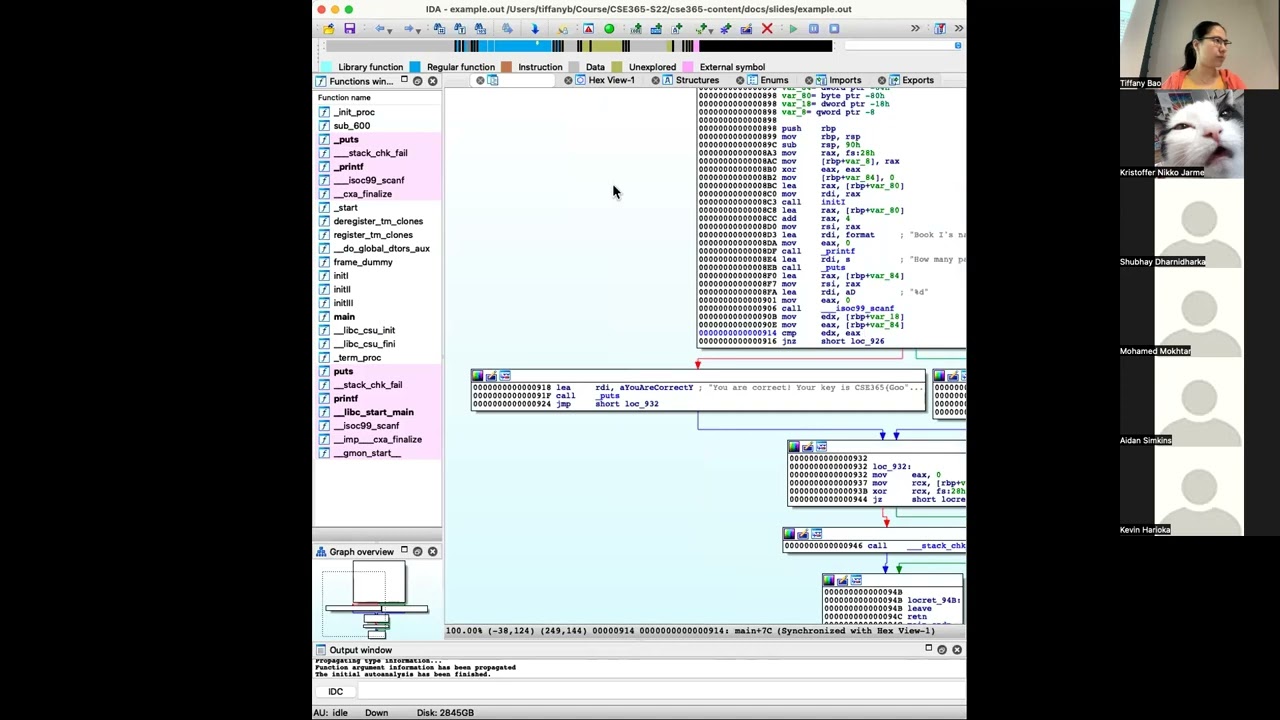Open the forward navigation history dropdown
Image resolution: width=1280 pixels, height=720 pixels.
[x=419, y=29]
